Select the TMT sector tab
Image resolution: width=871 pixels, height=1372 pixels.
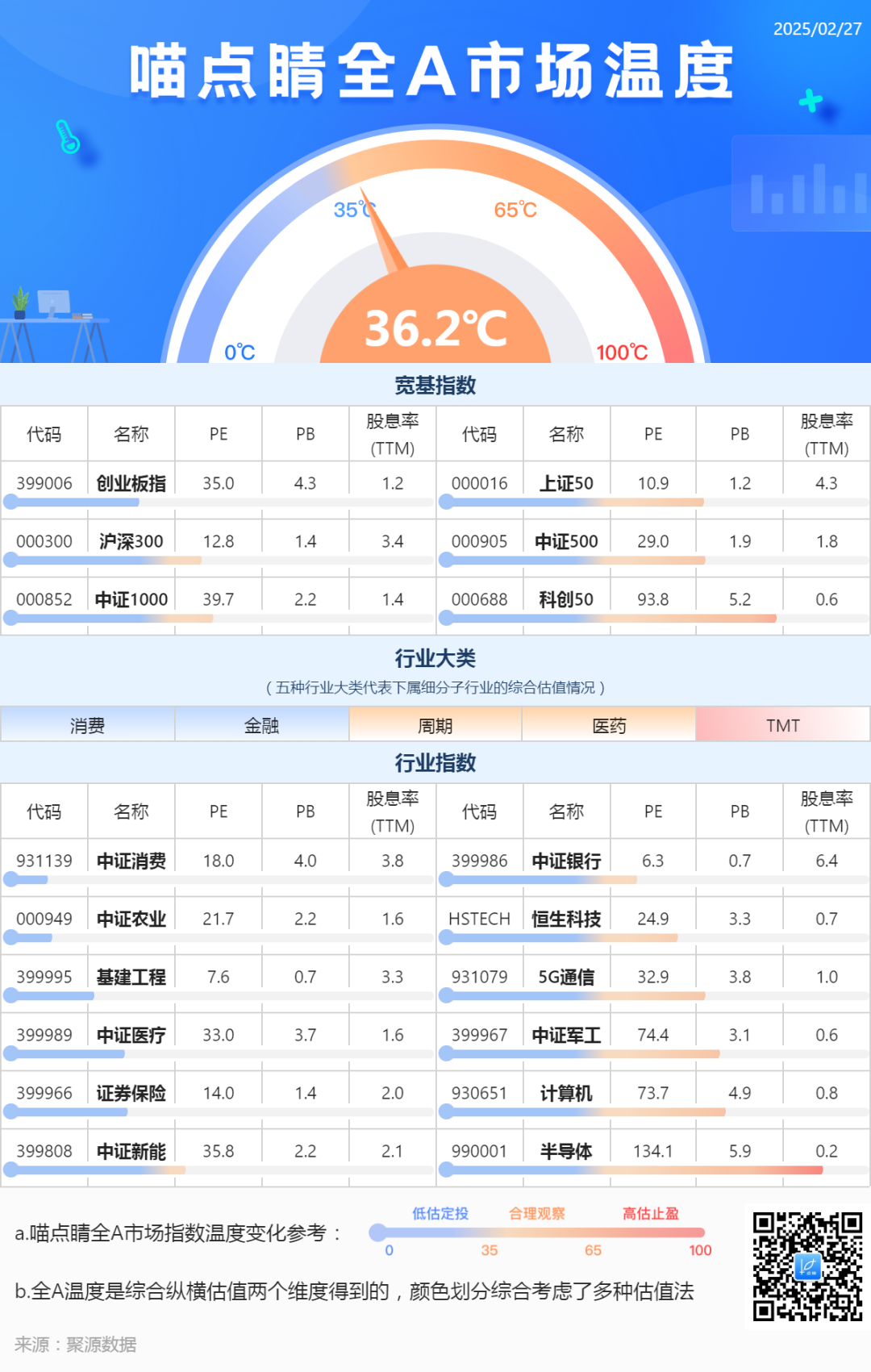[783, 725]
